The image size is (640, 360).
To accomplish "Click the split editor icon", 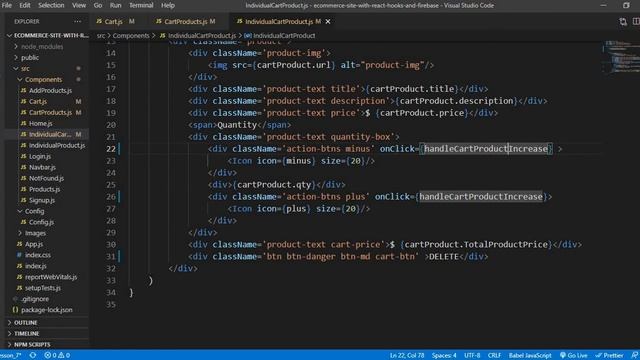I will click(636, 21).
